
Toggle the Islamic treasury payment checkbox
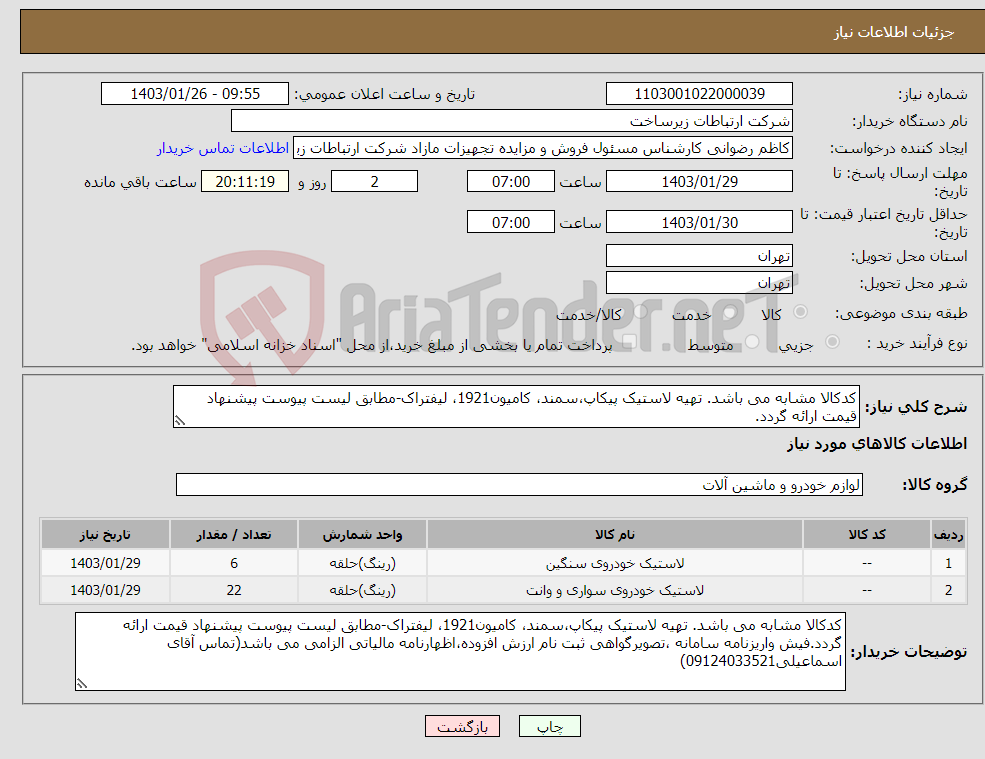[629, 342]
